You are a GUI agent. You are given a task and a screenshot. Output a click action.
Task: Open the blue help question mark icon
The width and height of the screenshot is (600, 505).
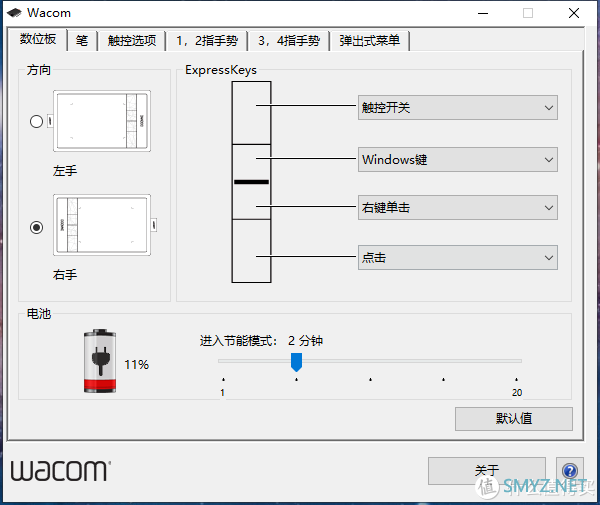570,471
